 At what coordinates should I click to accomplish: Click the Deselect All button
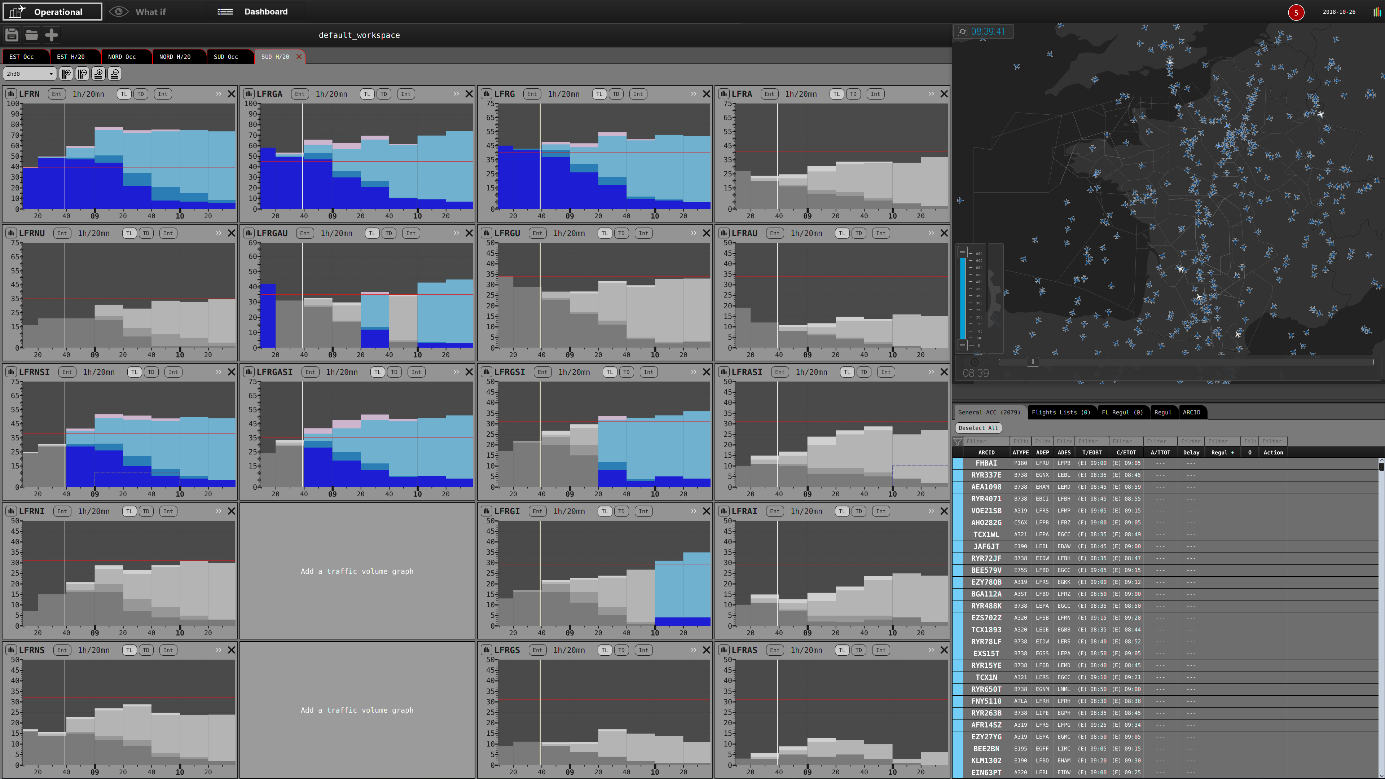tap(979, 427)
